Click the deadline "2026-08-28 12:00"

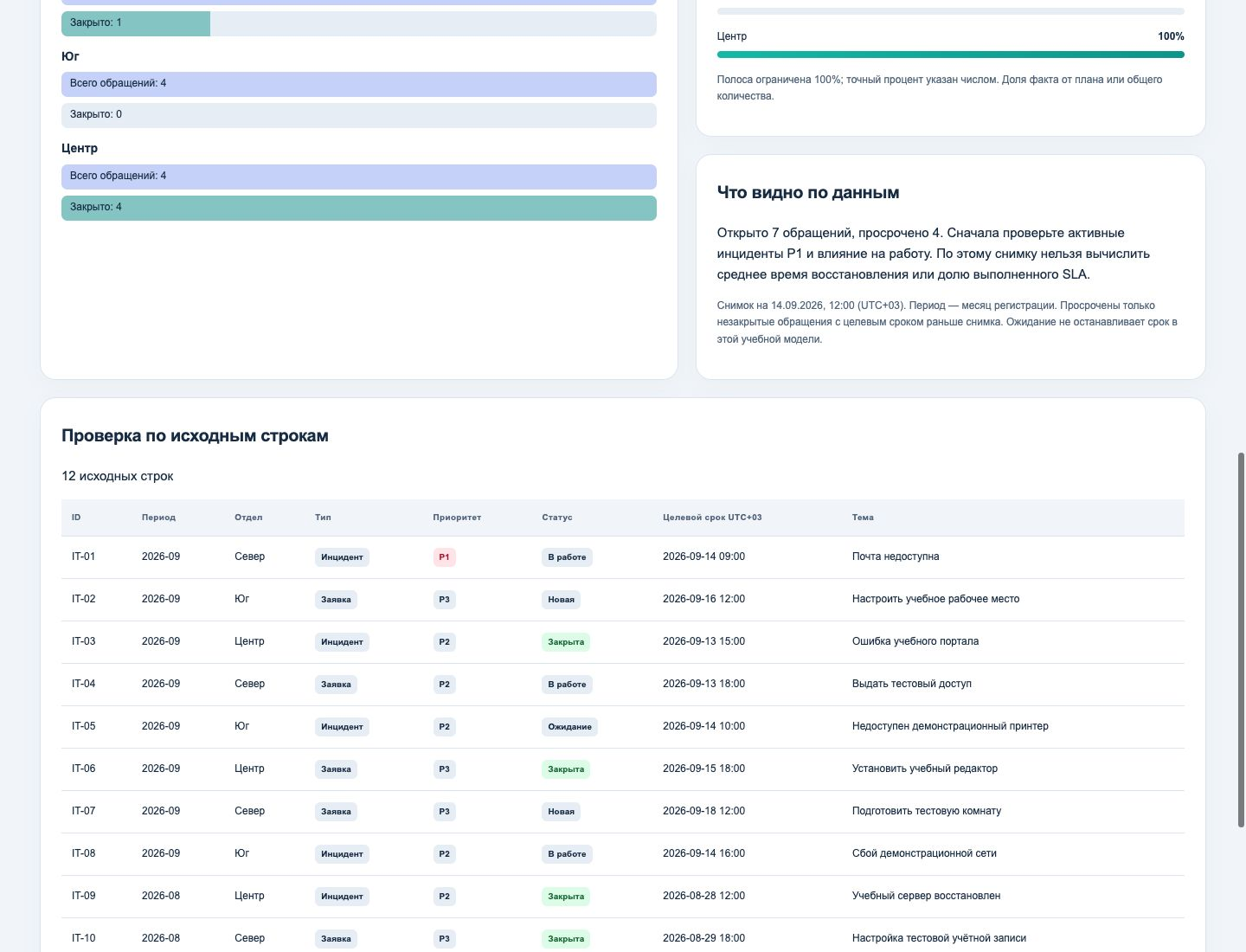click(703, 896)
